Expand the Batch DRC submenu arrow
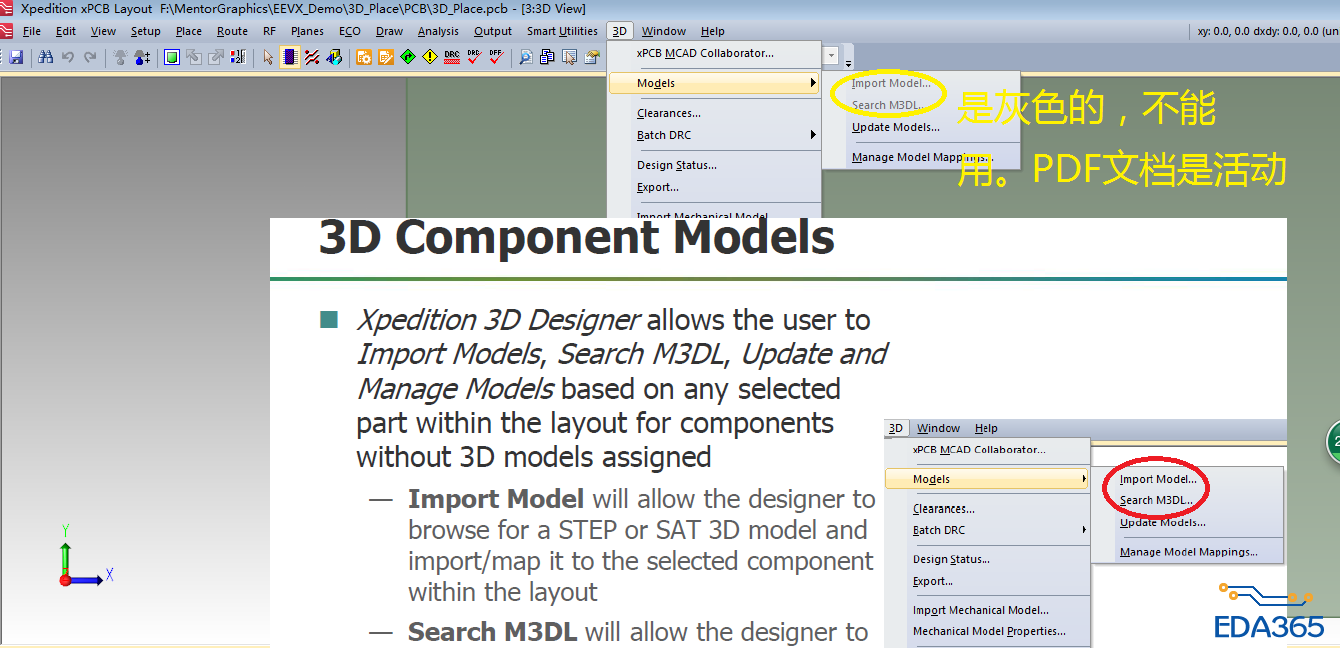The height and width of the screenshot is (648, 1340). point(813,135)
